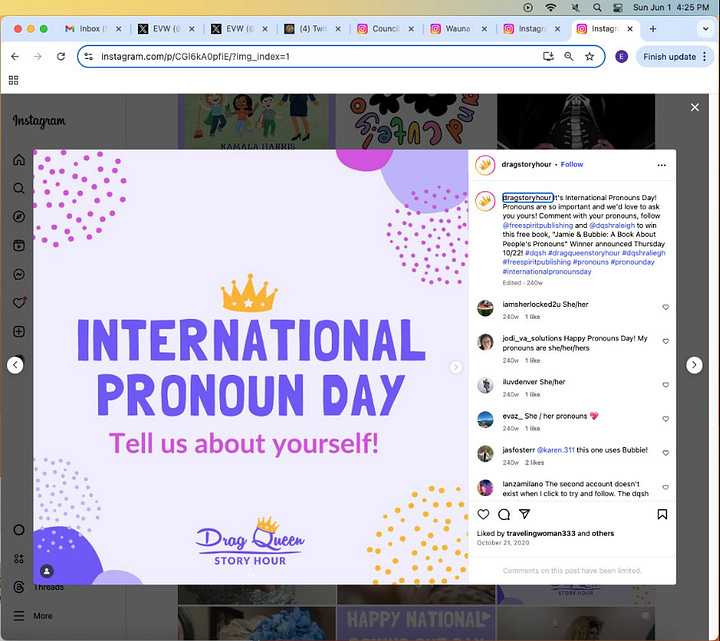The image size is (720, 641).
Task: Close the Inbox Gmail tab
Action: 118,28
